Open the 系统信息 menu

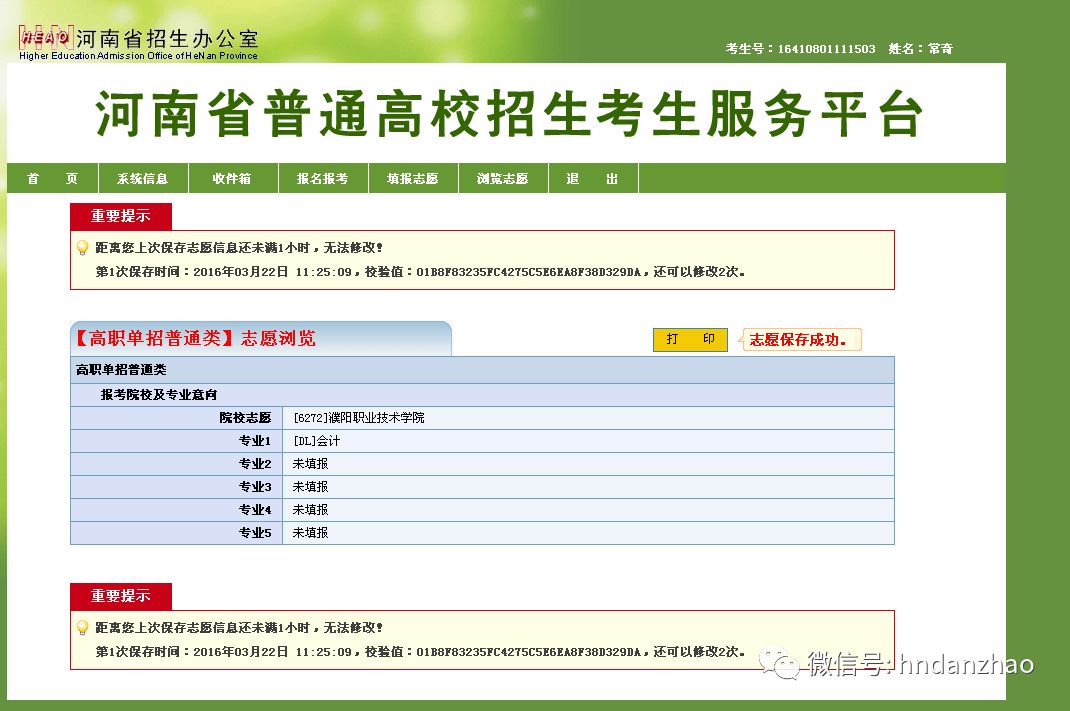pyautogui.click(x=143, y=179)
